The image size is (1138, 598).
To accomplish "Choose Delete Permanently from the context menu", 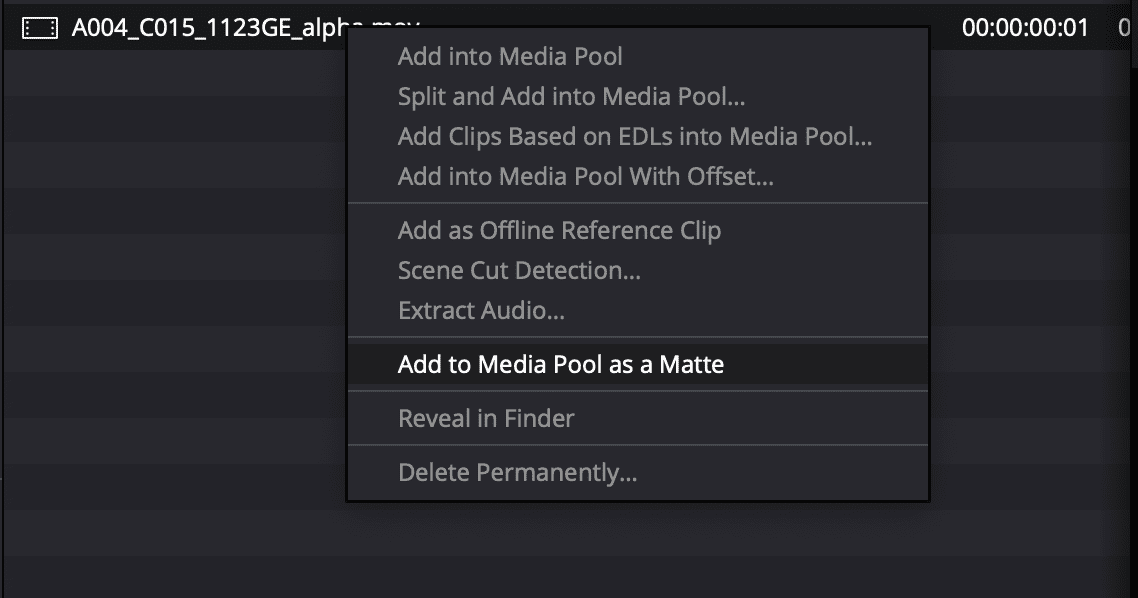I will 517,472.
